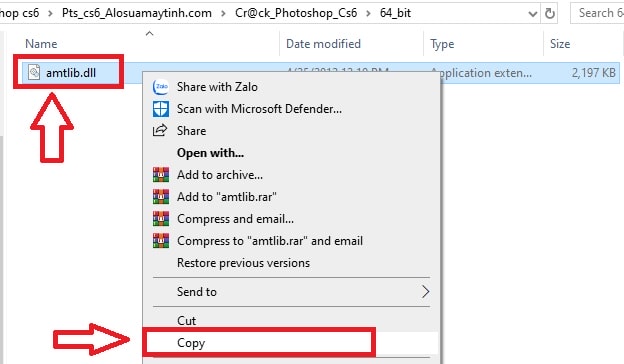The width and height of the screenshot is (624, 364).
Task: Select Open with... in context menu
Action: (x=211, y=153)
